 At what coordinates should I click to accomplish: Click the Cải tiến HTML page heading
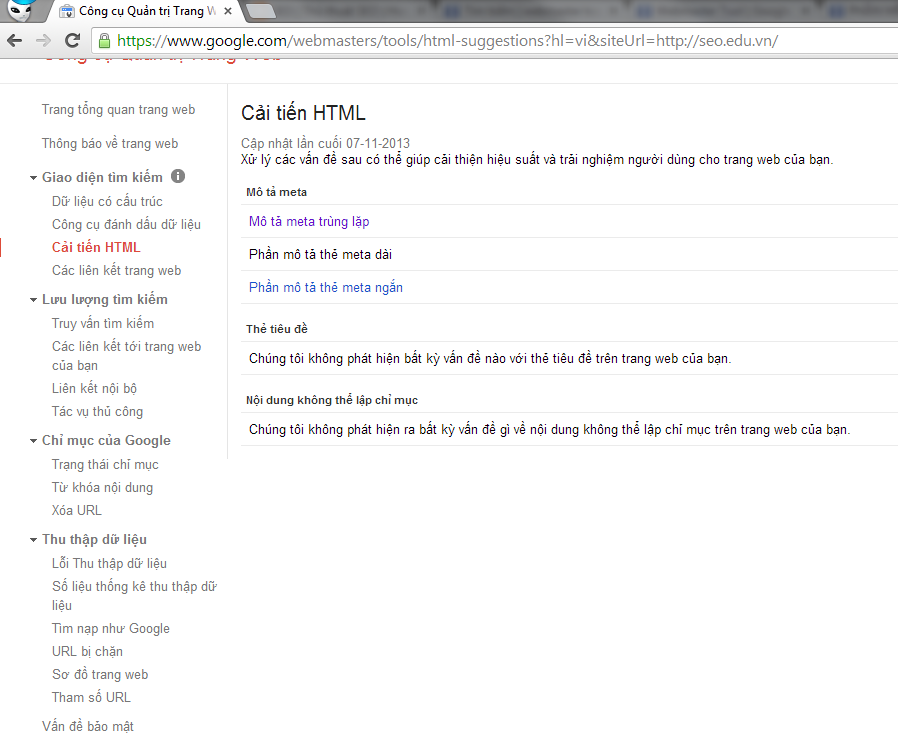303,113
